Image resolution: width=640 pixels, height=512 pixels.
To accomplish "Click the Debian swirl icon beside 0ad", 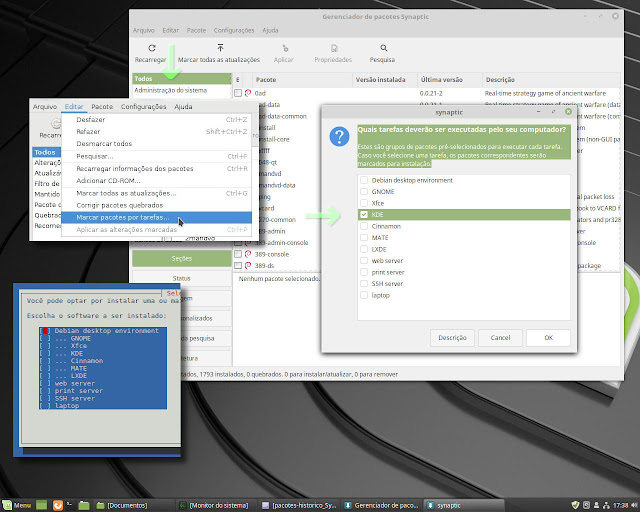I will point(248,93).
